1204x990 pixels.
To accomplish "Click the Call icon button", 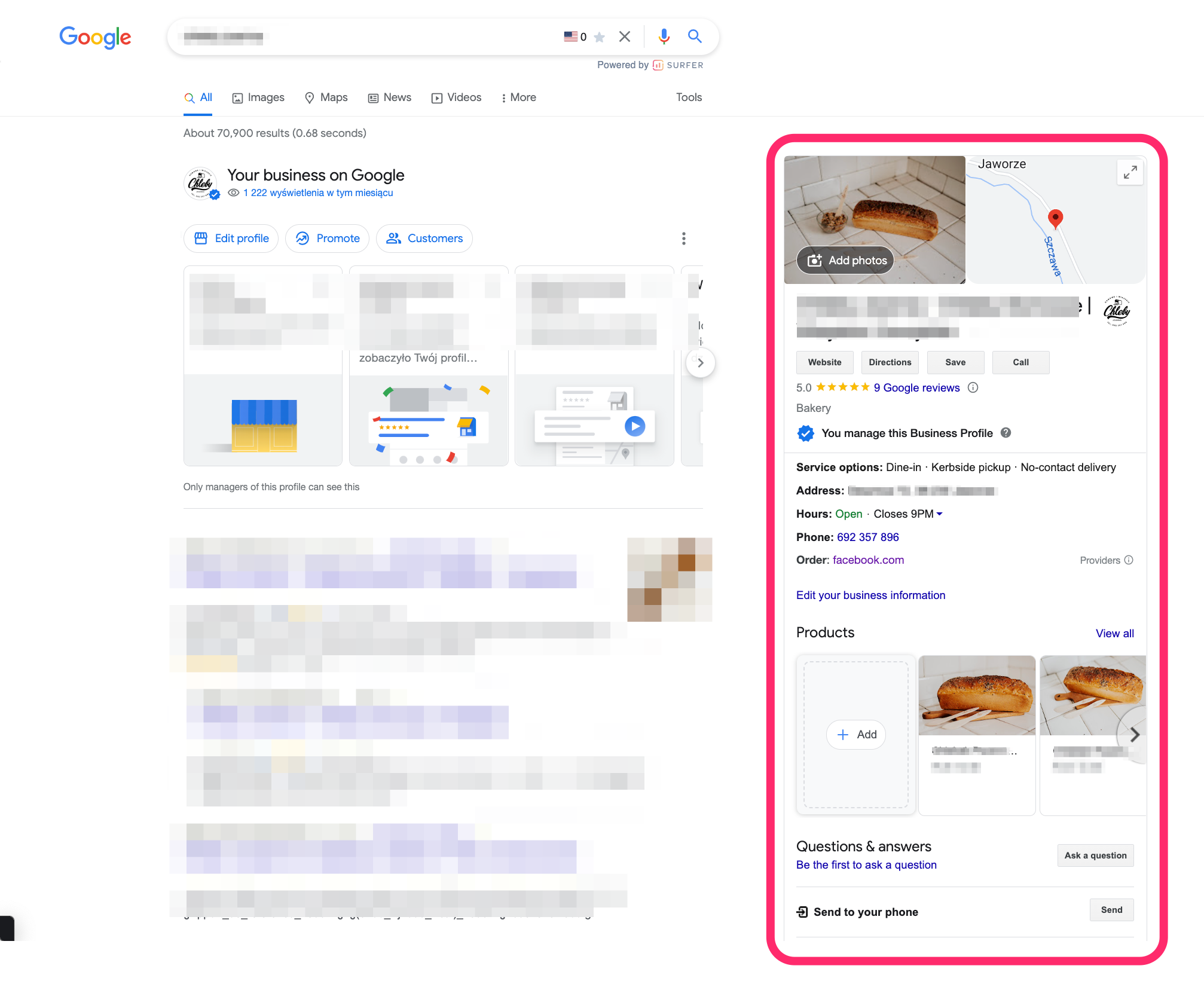I will (x=1021, y=362).
